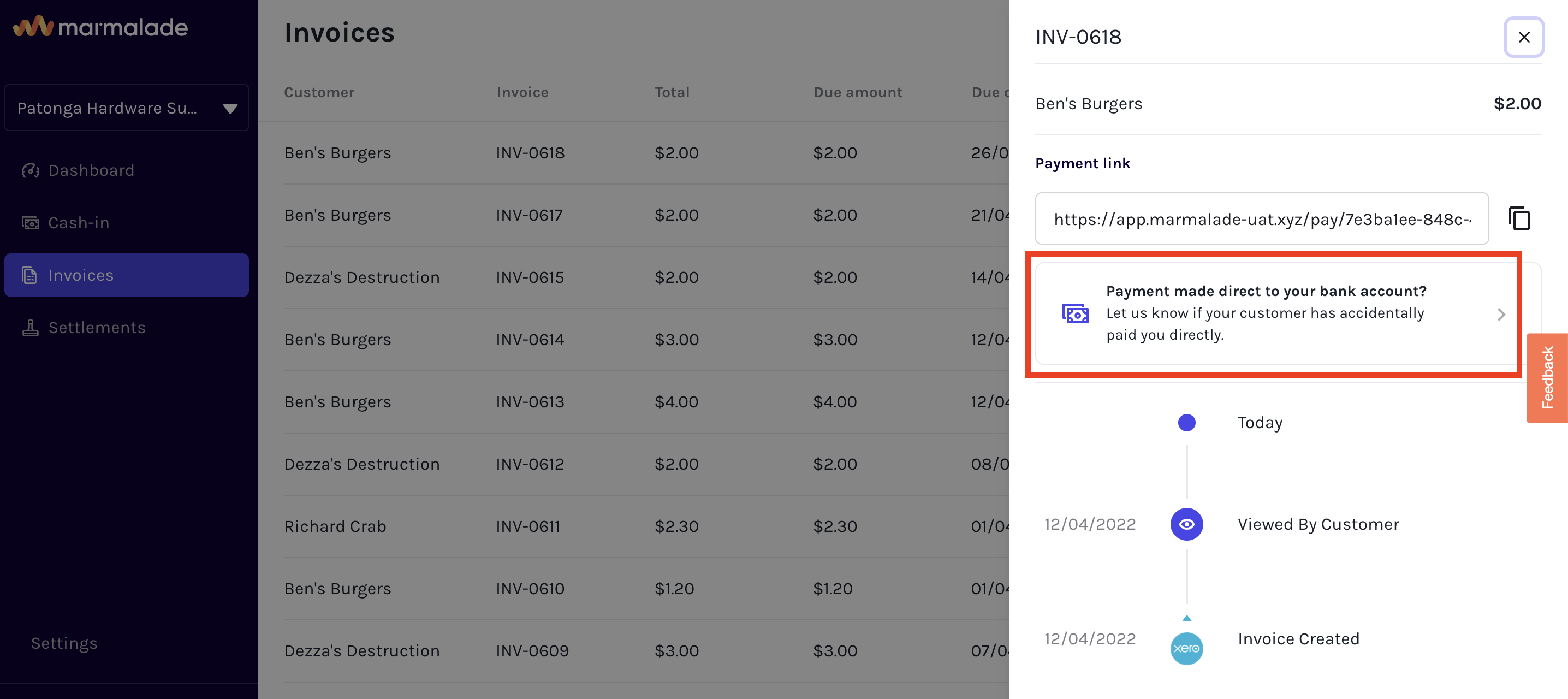The width and height of the screenshot is (1568, 699).
Task: Click the Invoices page title
Action: click(339, 33)
